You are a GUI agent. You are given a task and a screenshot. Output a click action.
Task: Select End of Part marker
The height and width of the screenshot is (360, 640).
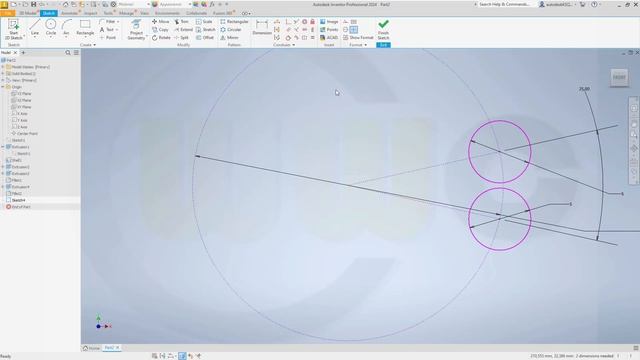point(18,207)
